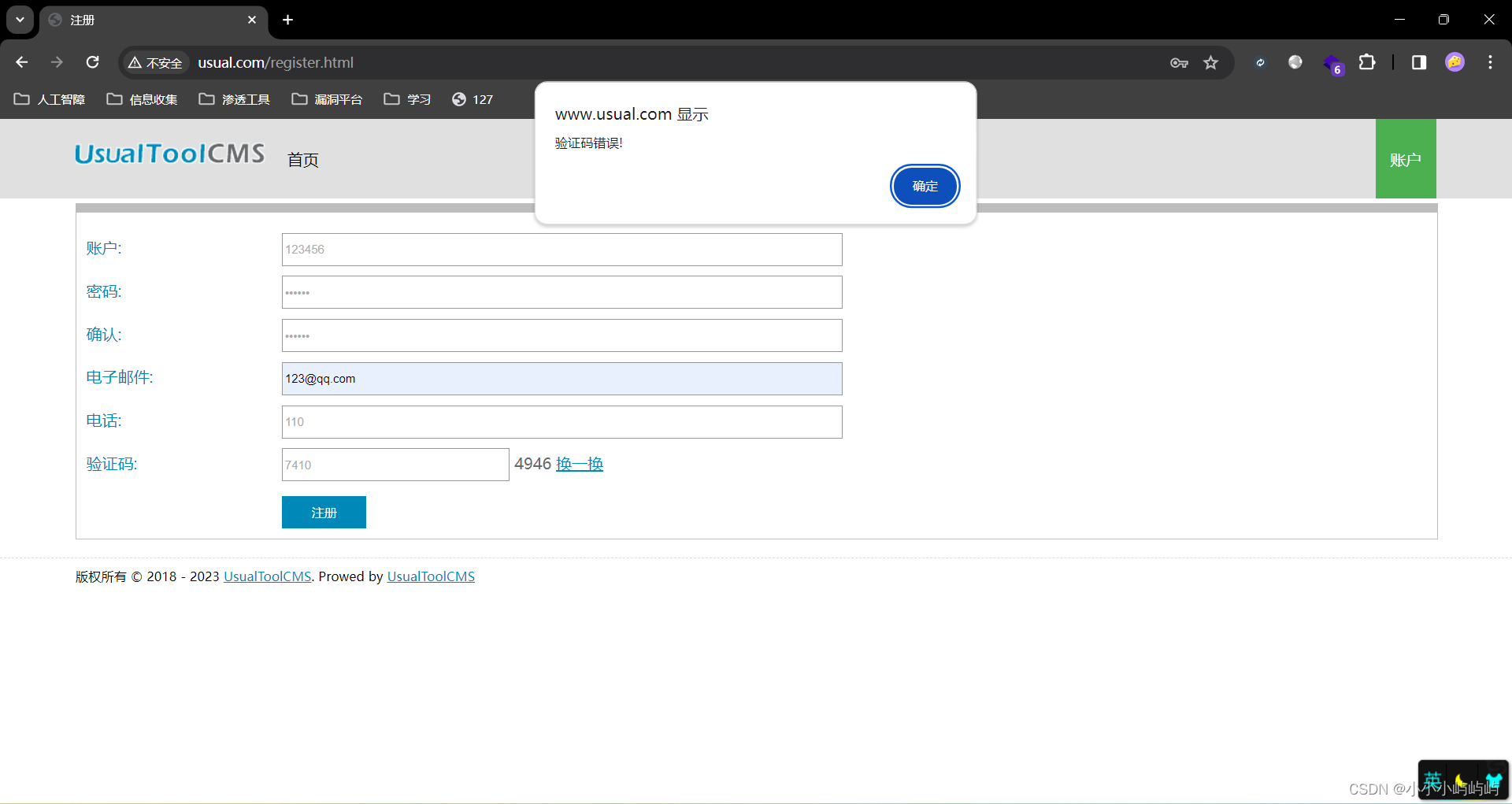Image resolution: width=1512 pixels, height=804 pixels.
Task: Open the Chrome profile avatar
Action: click(1455, 62)
